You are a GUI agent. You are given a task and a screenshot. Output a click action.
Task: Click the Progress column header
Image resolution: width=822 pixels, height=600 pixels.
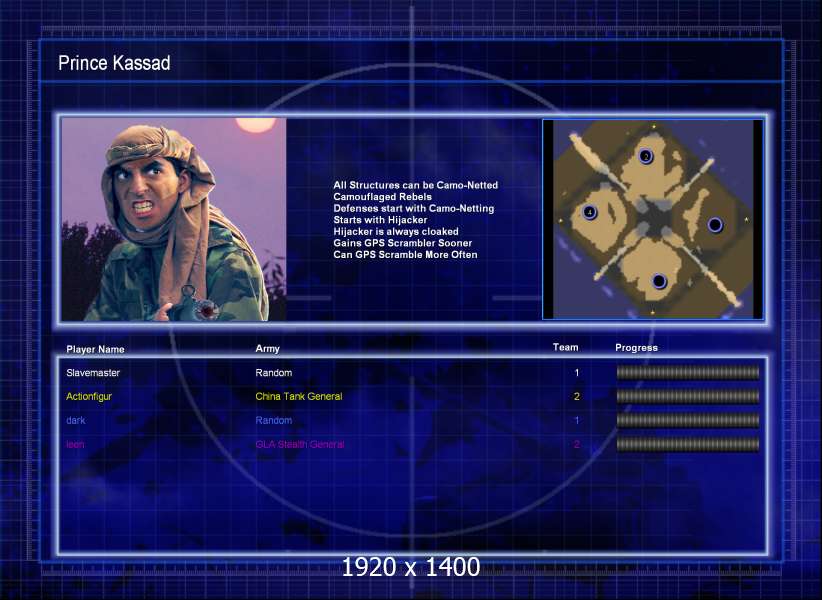pos(636,347)
